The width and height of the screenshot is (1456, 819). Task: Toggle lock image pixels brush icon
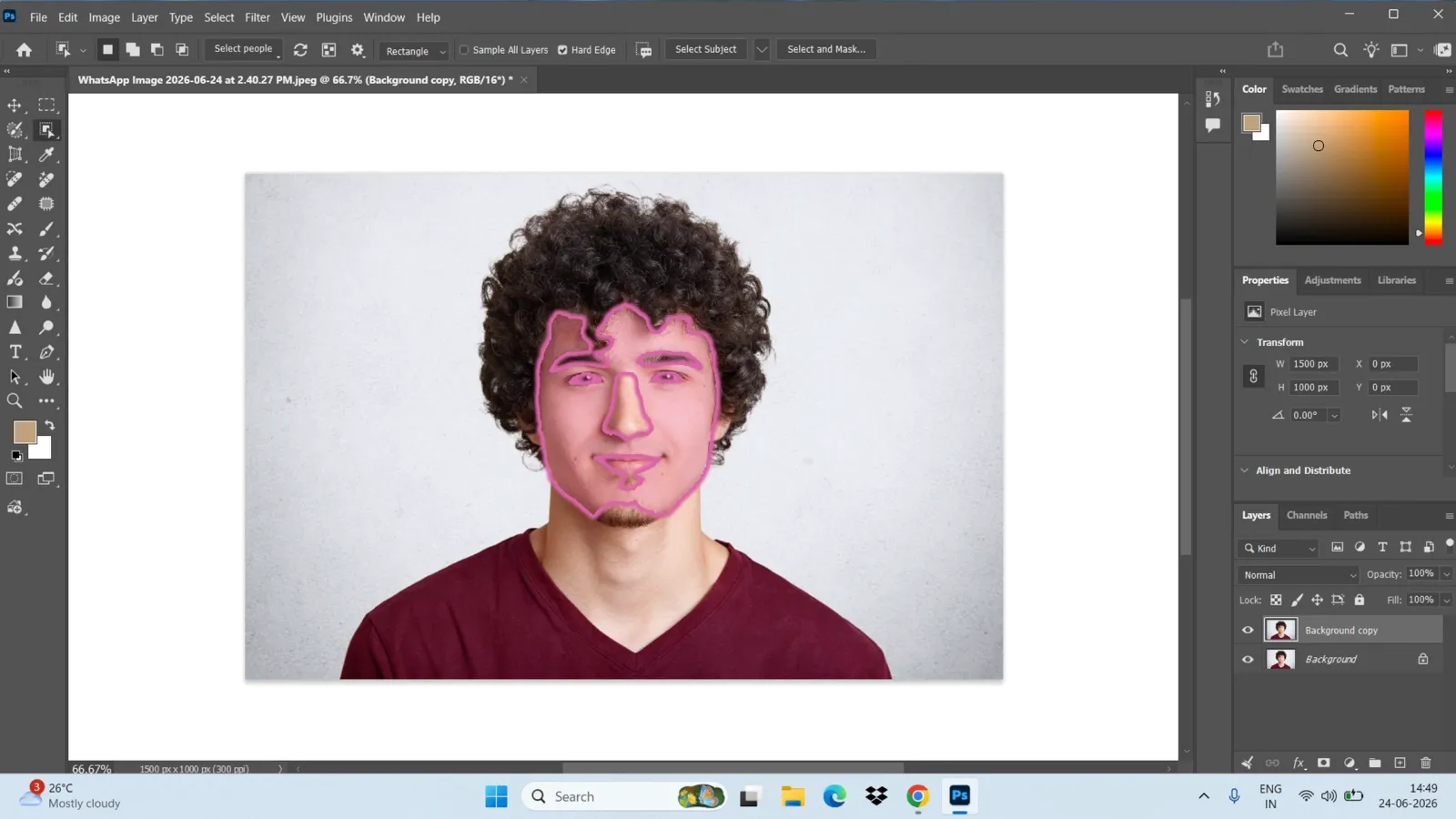click(x=1297, y=600)
